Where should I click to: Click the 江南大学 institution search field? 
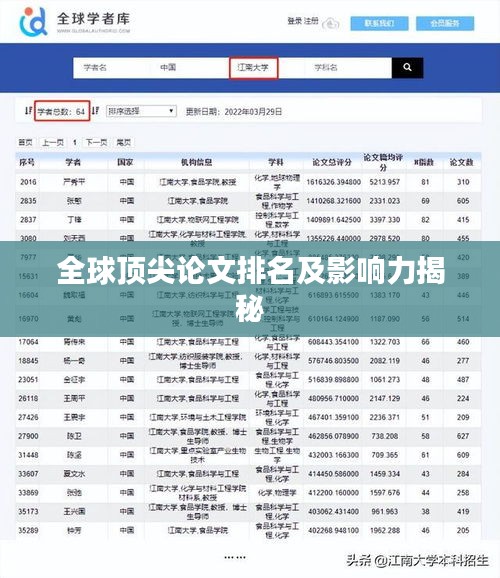pos(253,67)
